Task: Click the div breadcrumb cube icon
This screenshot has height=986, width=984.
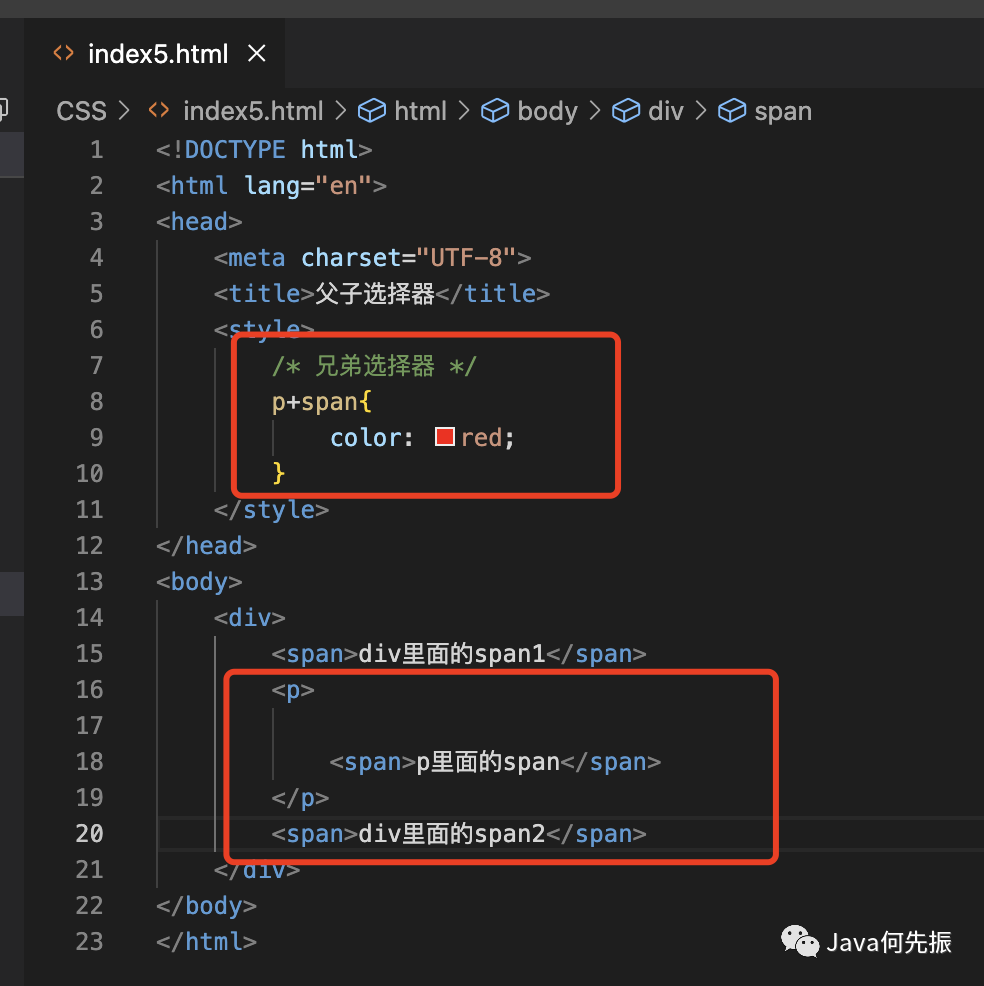Action: (x=626, y=111)
